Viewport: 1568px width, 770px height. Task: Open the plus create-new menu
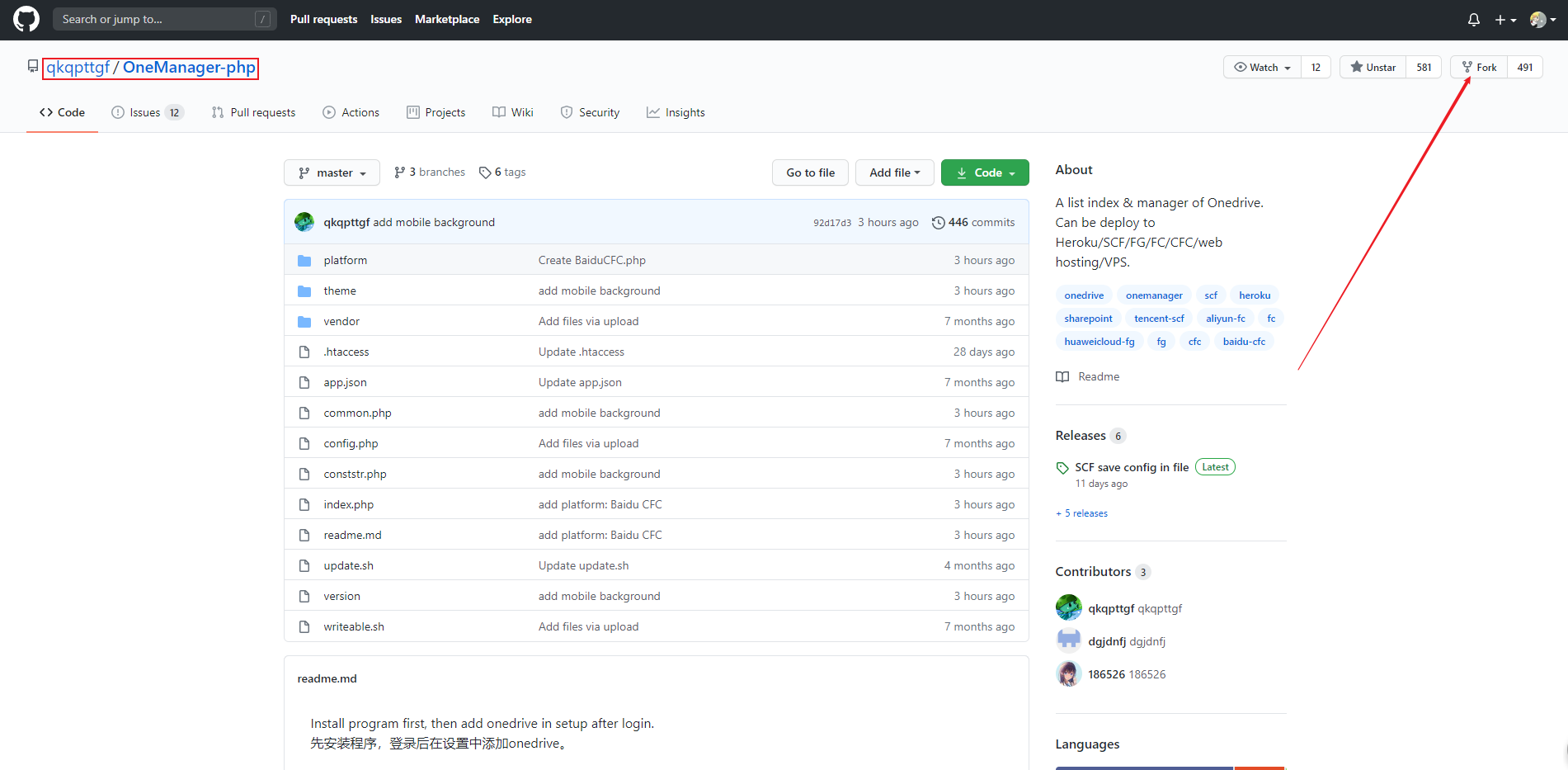(x=1505, y=20)
